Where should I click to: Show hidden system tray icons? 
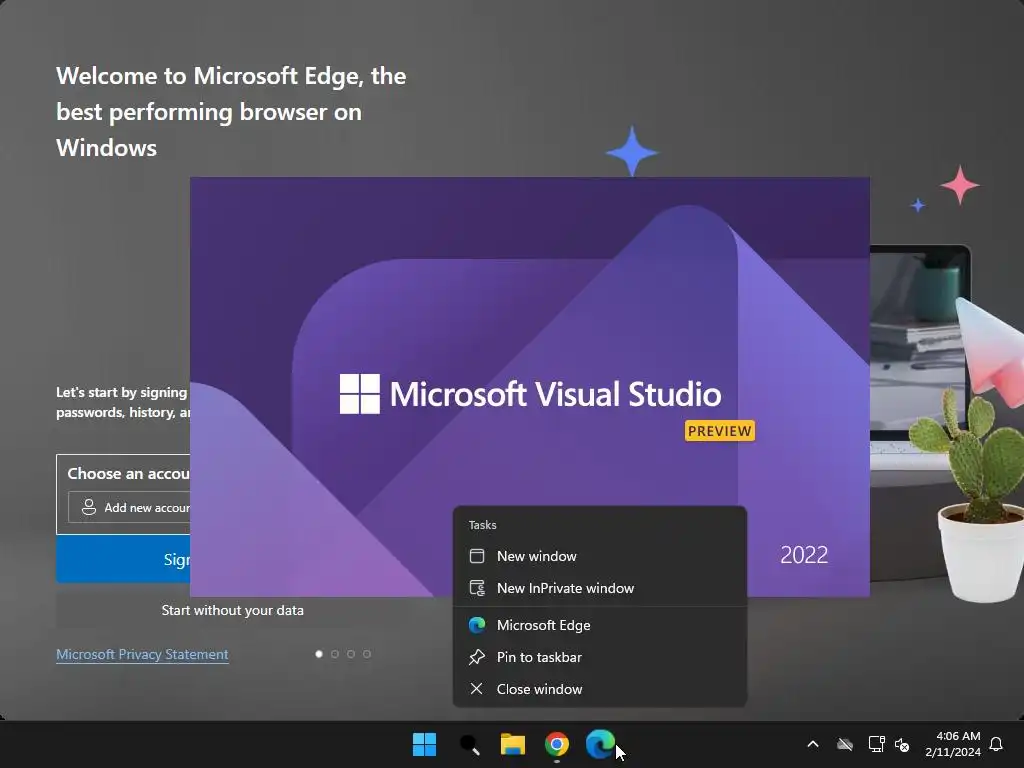(x=813, y=744)
